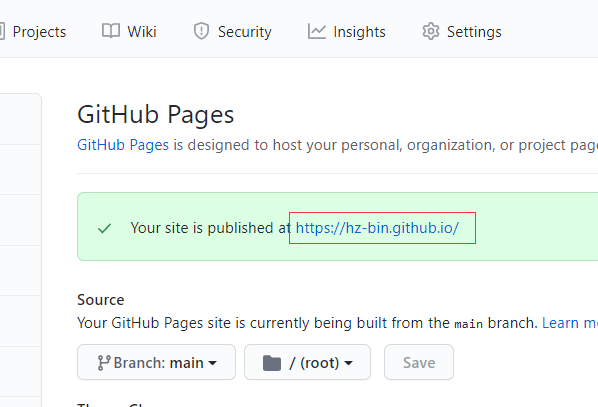Switch to the Security tab
This screenshot has width=598, height=407.
(x=233, y=32)
